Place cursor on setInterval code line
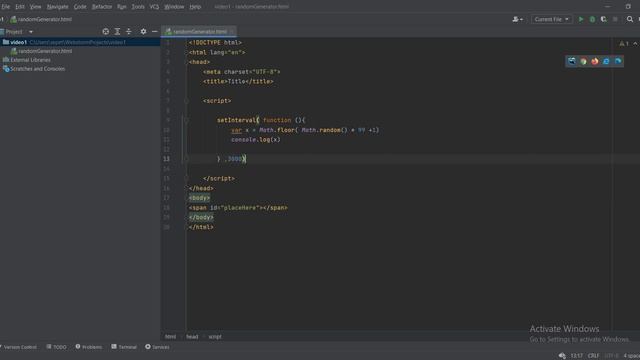 (261, 120)
